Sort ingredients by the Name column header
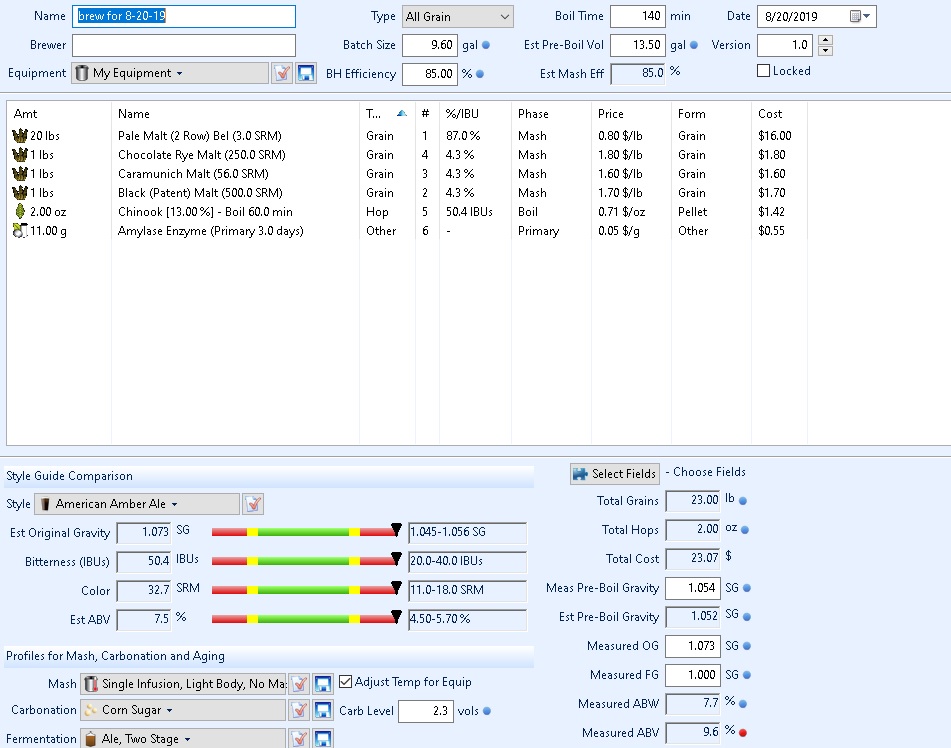The image size is (951, 748). click(x=235, y=113)
